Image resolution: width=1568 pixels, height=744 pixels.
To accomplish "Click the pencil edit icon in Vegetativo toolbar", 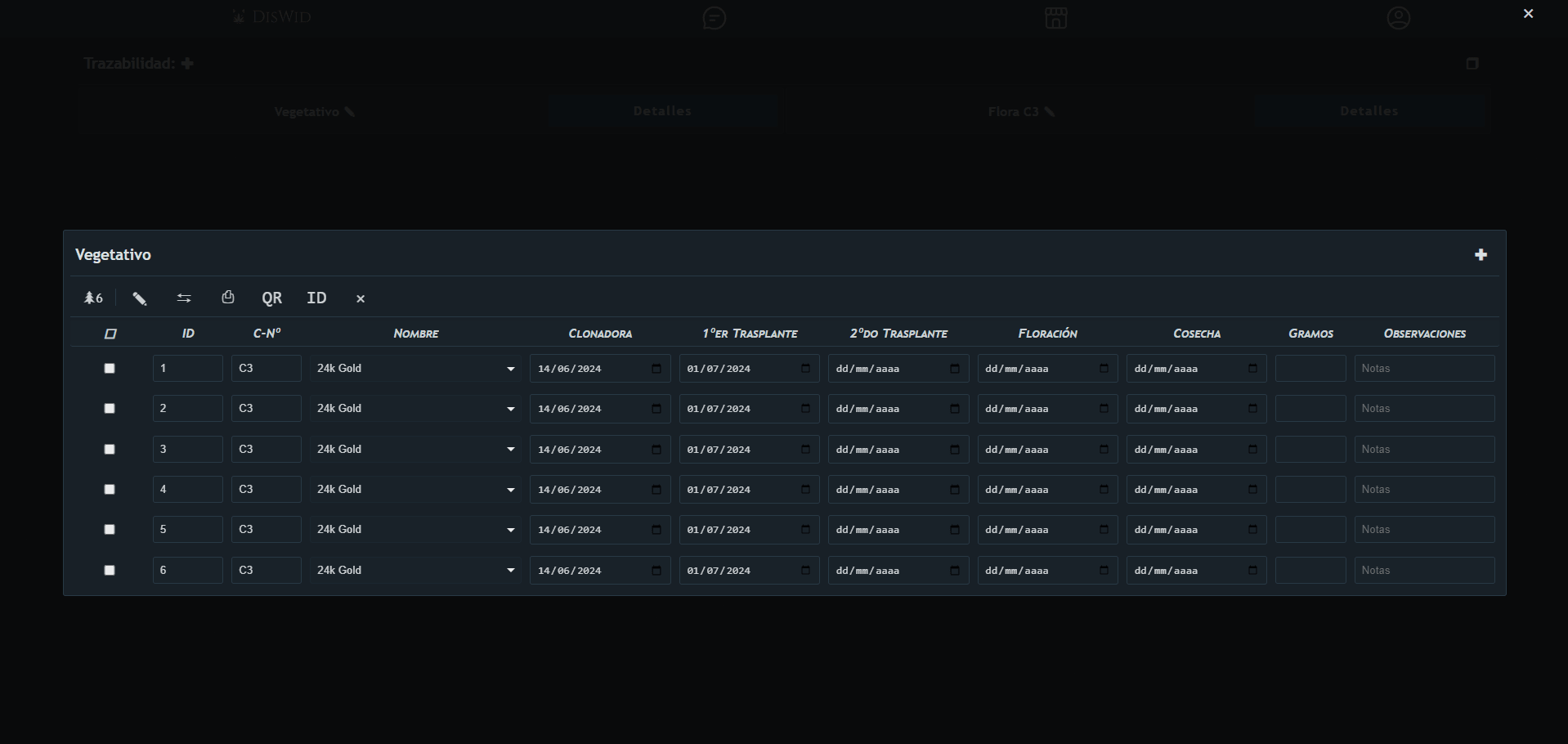I will [x=140, y=298].
